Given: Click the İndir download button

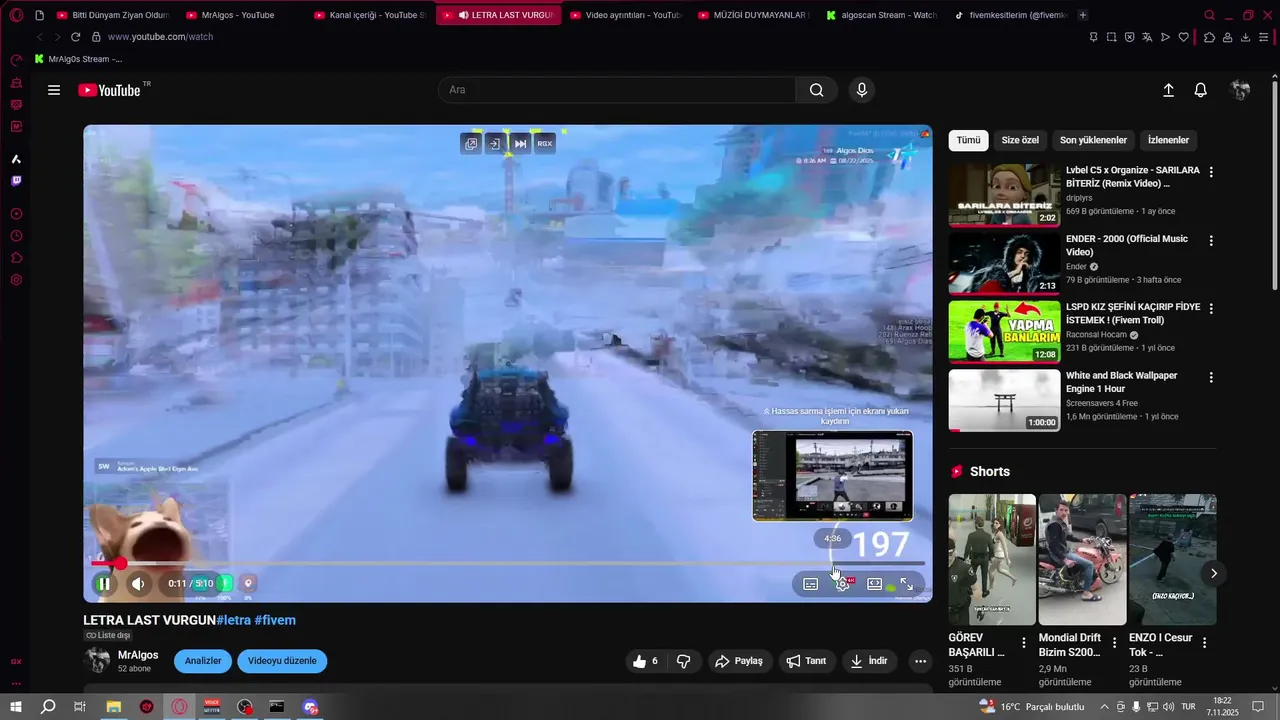Looking at the screenshot, I should 869,661.
